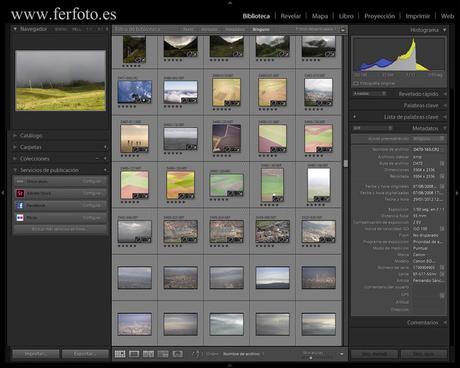Select the blue sky thumbnail in second row
Screen dimensions: 460x368
coord(134,92)
